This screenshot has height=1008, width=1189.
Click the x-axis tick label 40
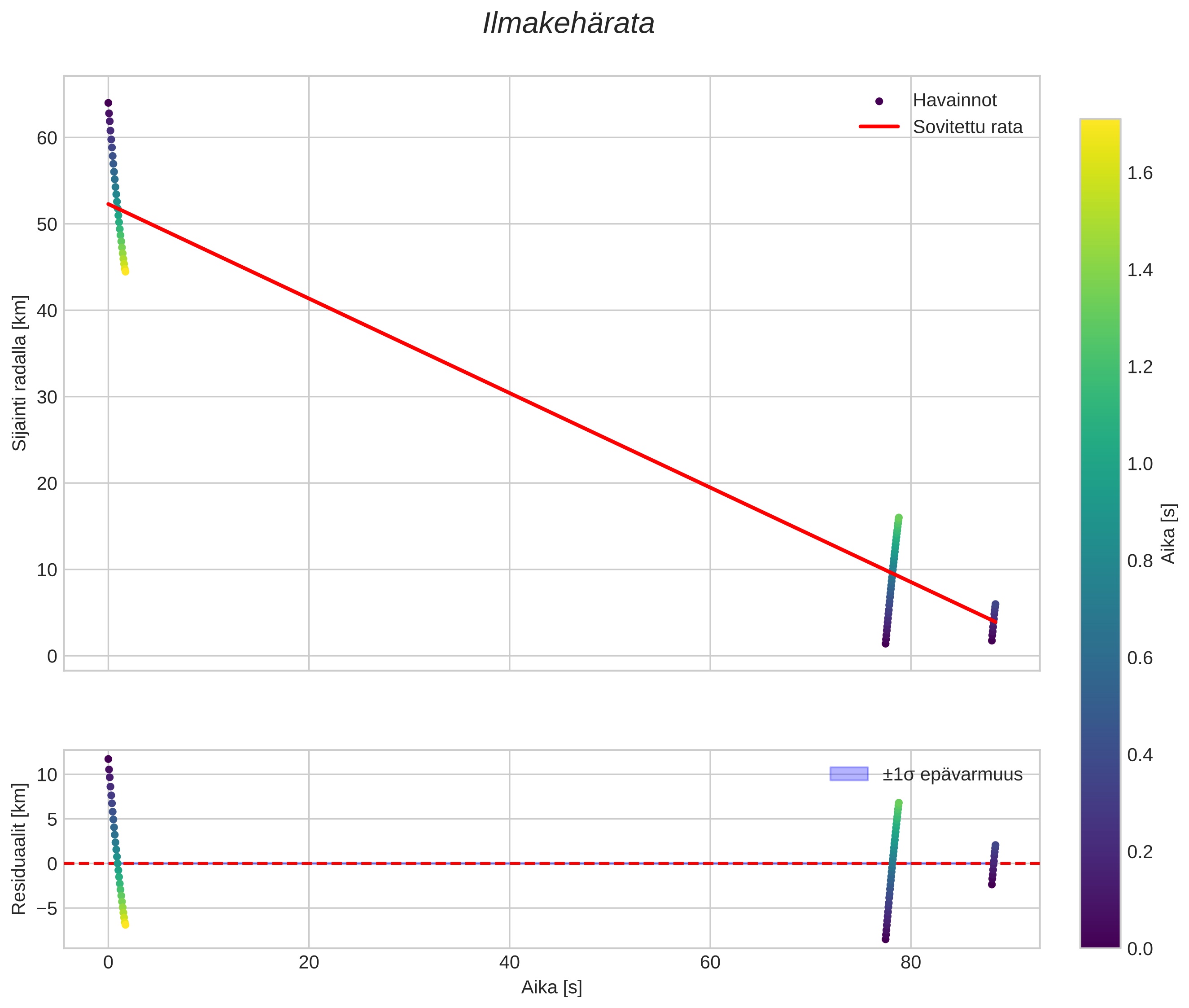(x=509, y=963)
